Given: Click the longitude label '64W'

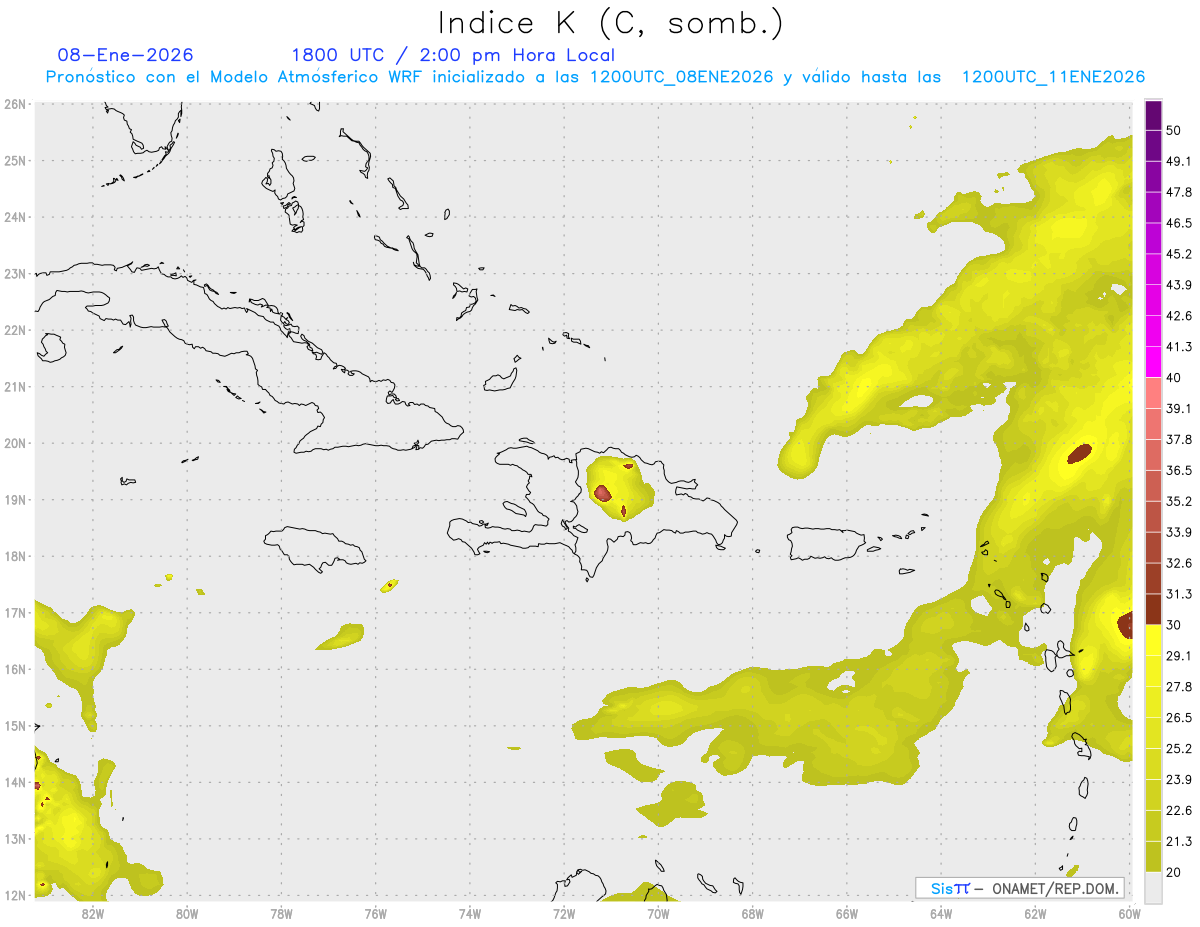Looking at the screenshot, I should 941,913.
